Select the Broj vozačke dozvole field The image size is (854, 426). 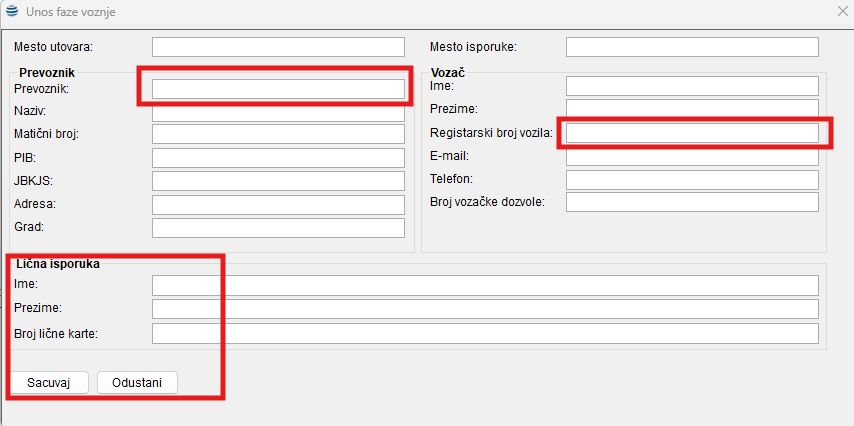(x=692, y=202)
